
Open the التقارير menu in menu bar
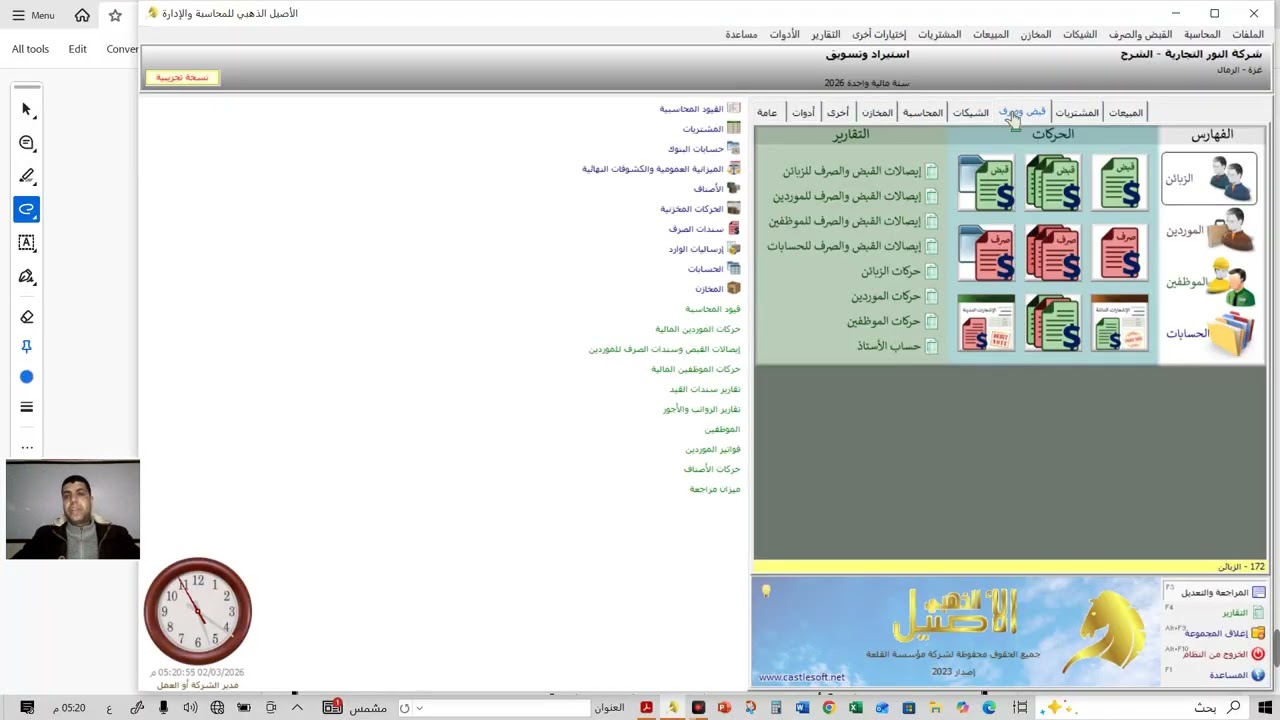[826, 34]
